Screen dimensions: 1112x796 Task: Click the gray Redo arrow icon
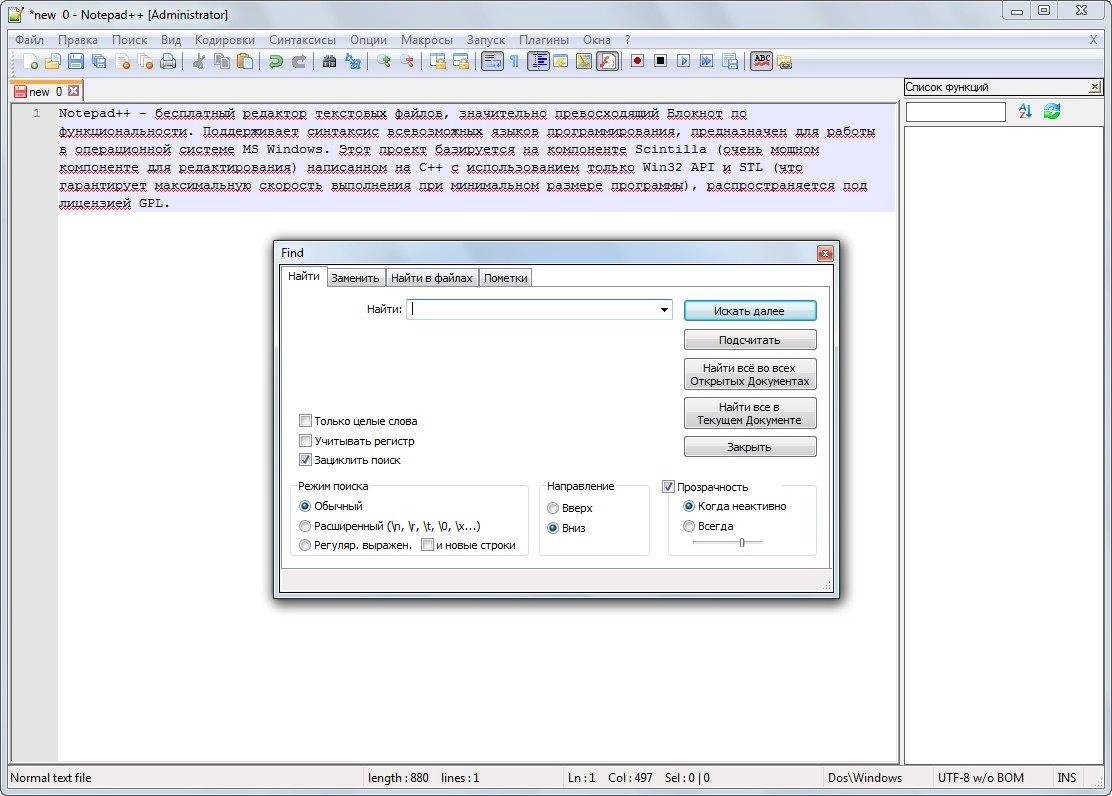pos(299,62)
